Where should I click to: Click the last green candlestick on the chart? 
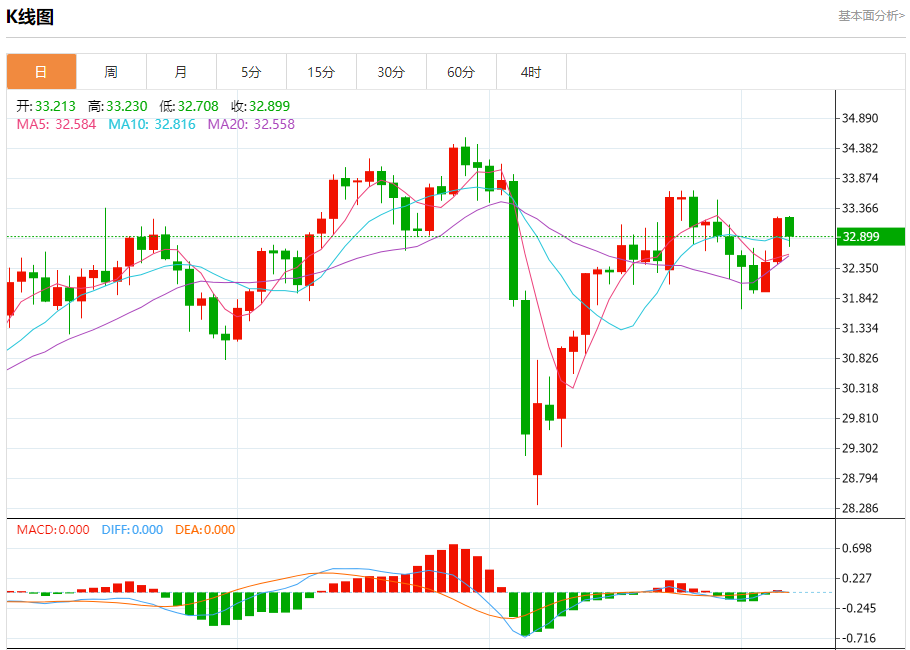(x=789, y=226)
